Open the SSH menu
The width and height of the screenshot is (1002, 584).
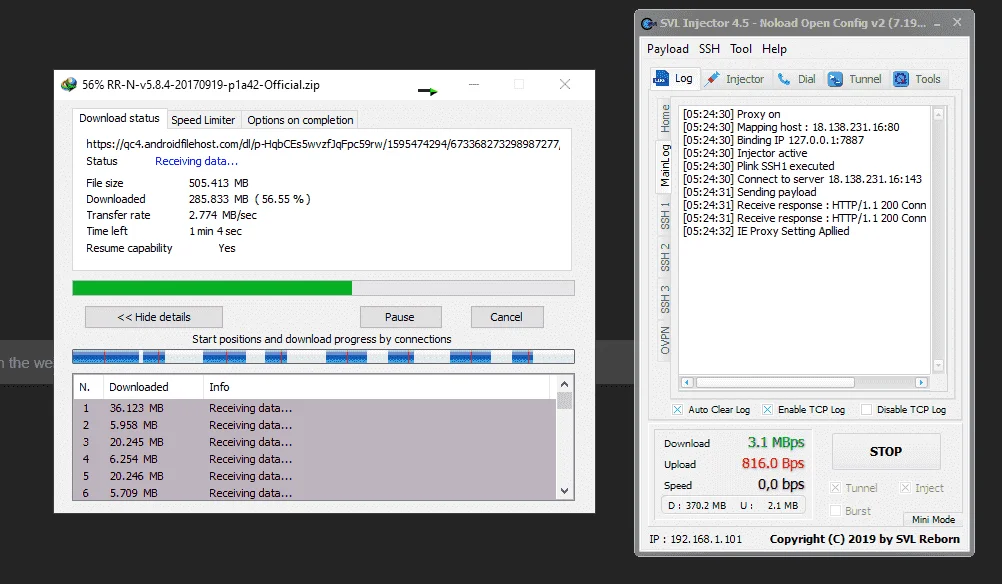coord(709,49)
